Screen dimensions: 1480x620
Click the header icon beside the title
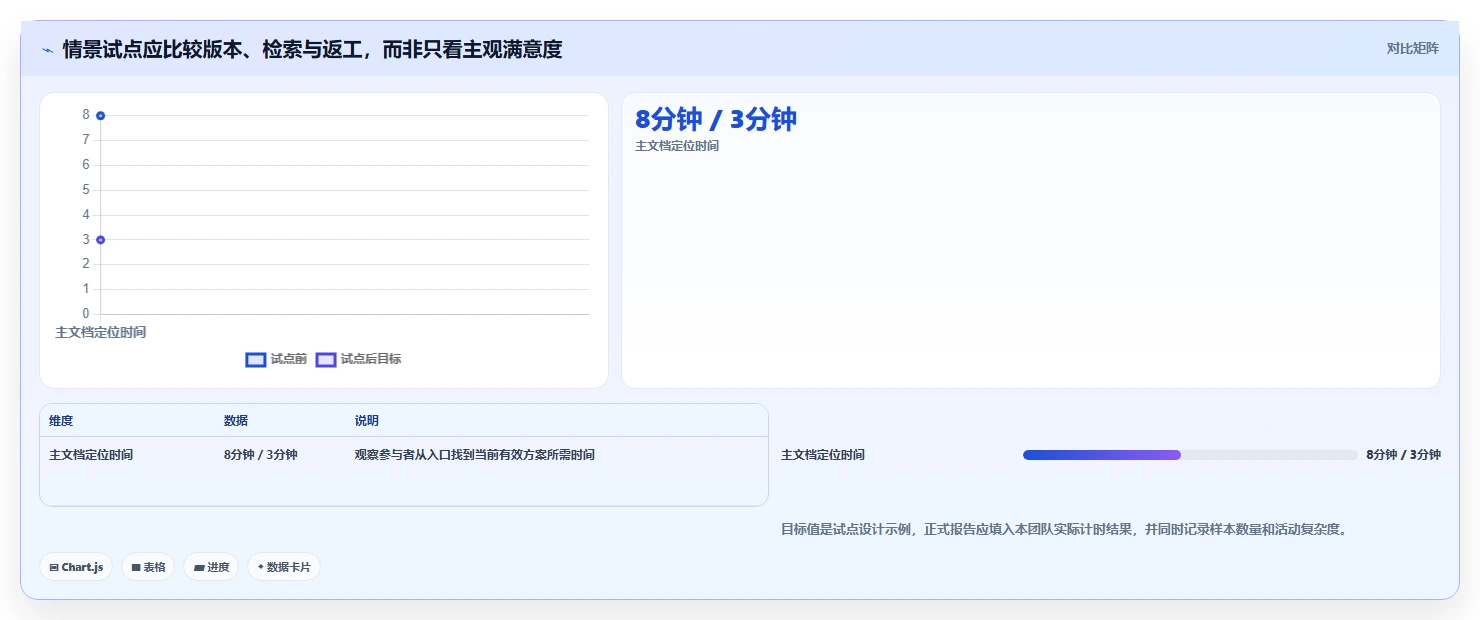coord(47,50)
